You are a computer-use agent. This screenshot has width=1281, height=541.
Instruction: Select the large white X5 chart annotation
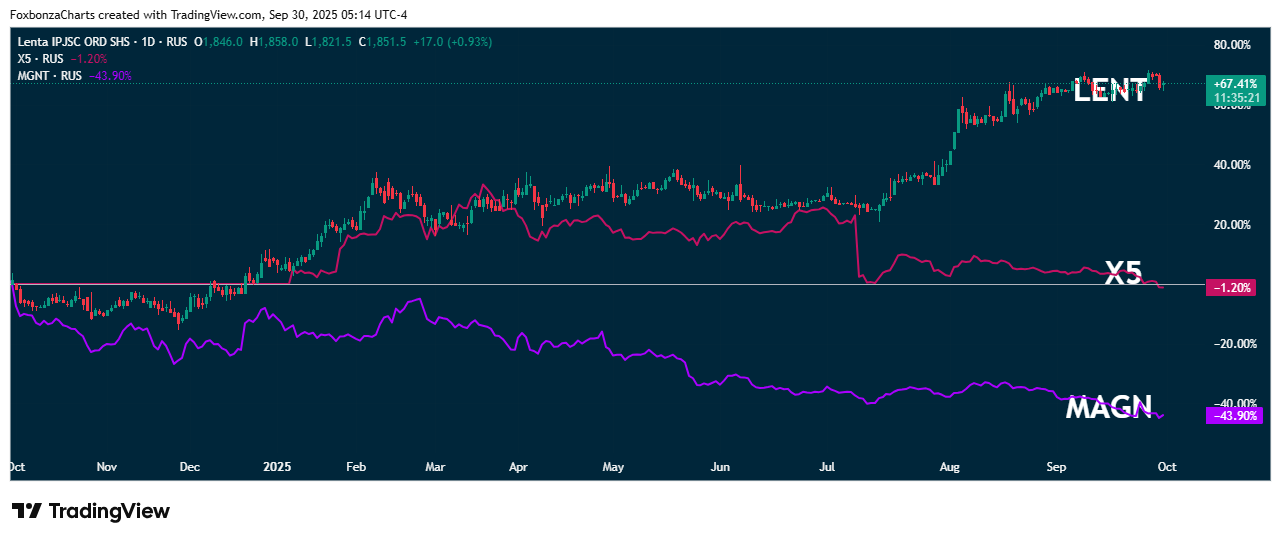(x=1123, y=273)
